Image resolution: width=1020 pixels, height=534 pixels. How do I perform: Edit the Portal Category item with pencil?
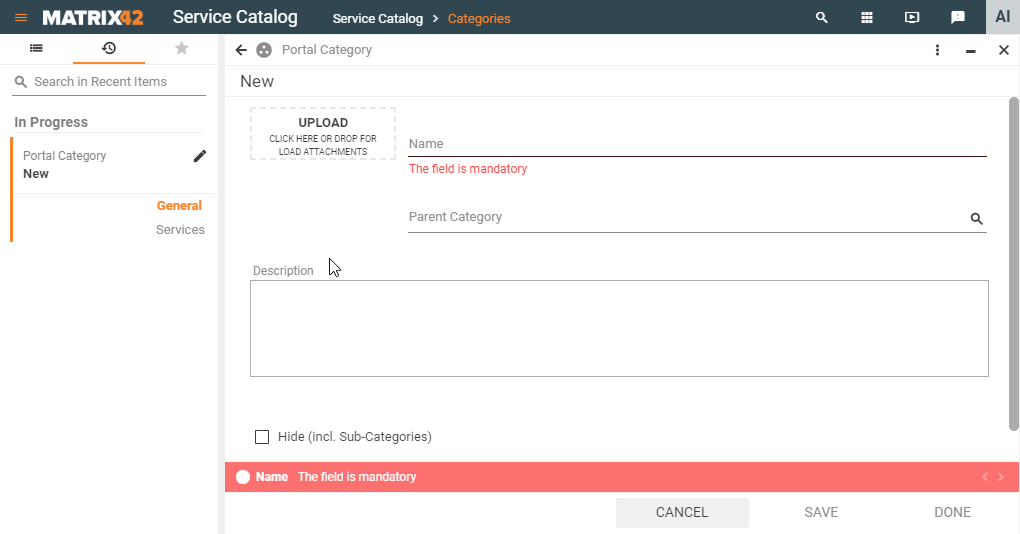pyautogui.click(x=200, y=156)
